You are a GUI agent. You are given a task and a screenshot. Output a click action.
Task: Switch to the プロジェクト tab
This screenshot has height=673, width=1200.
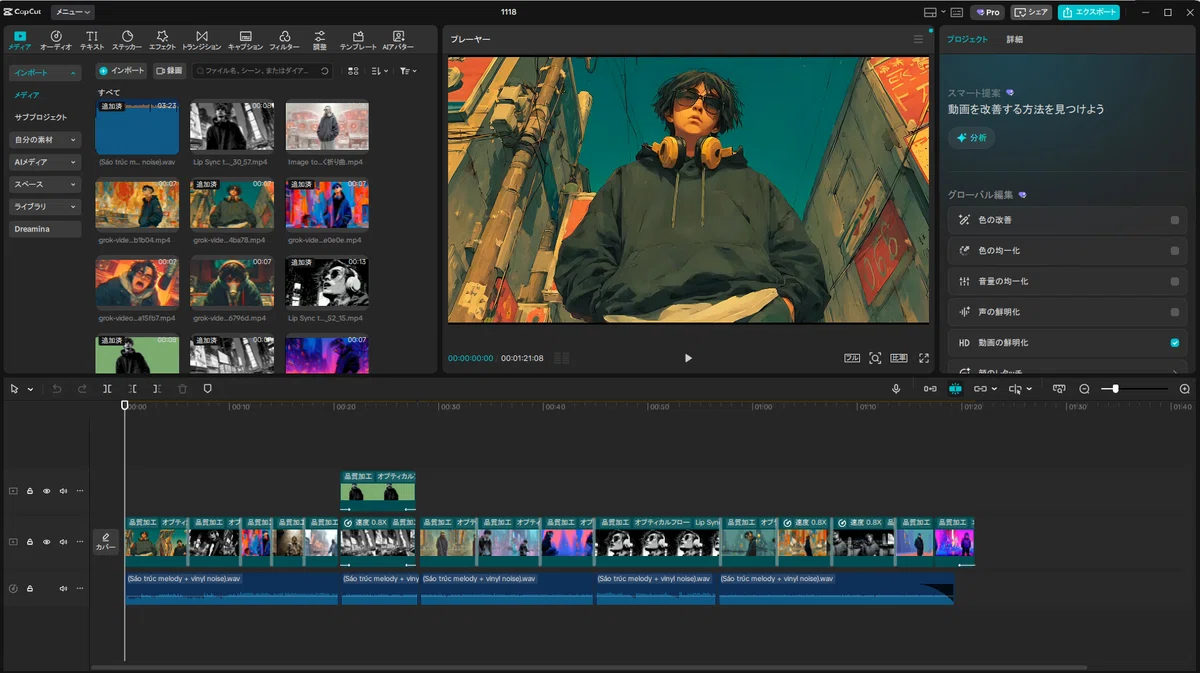pyautogui.click(x=967, y=39)
